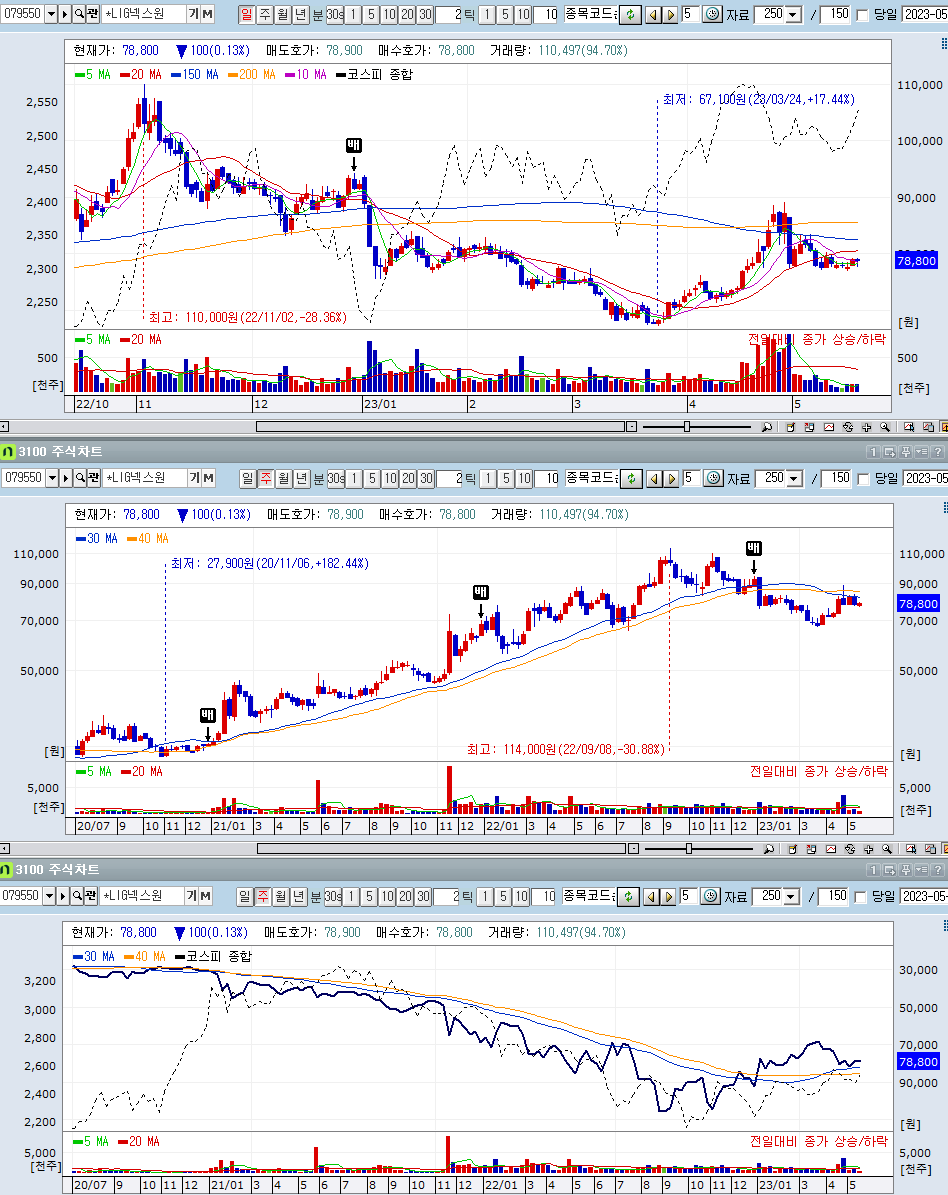The width and height of the screenshot is (948, 1195).
Task: Click 10-tick button in middle chart toolbar
Action: tap(524, 479)
